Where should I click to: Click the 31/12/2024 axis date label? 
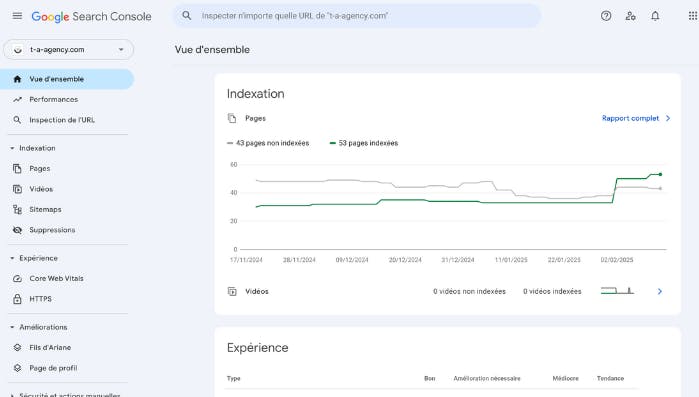458,260
